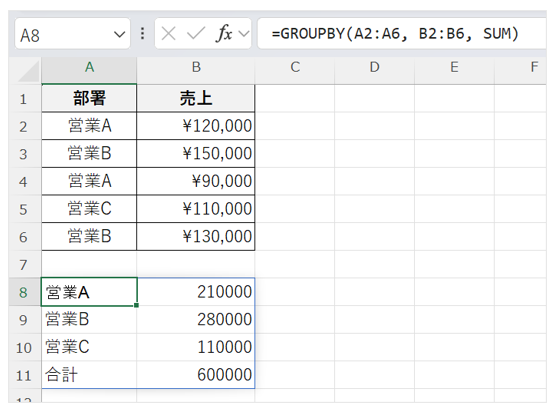
Task: Click the 600000 total cell
Action: [x=196, y=375]
